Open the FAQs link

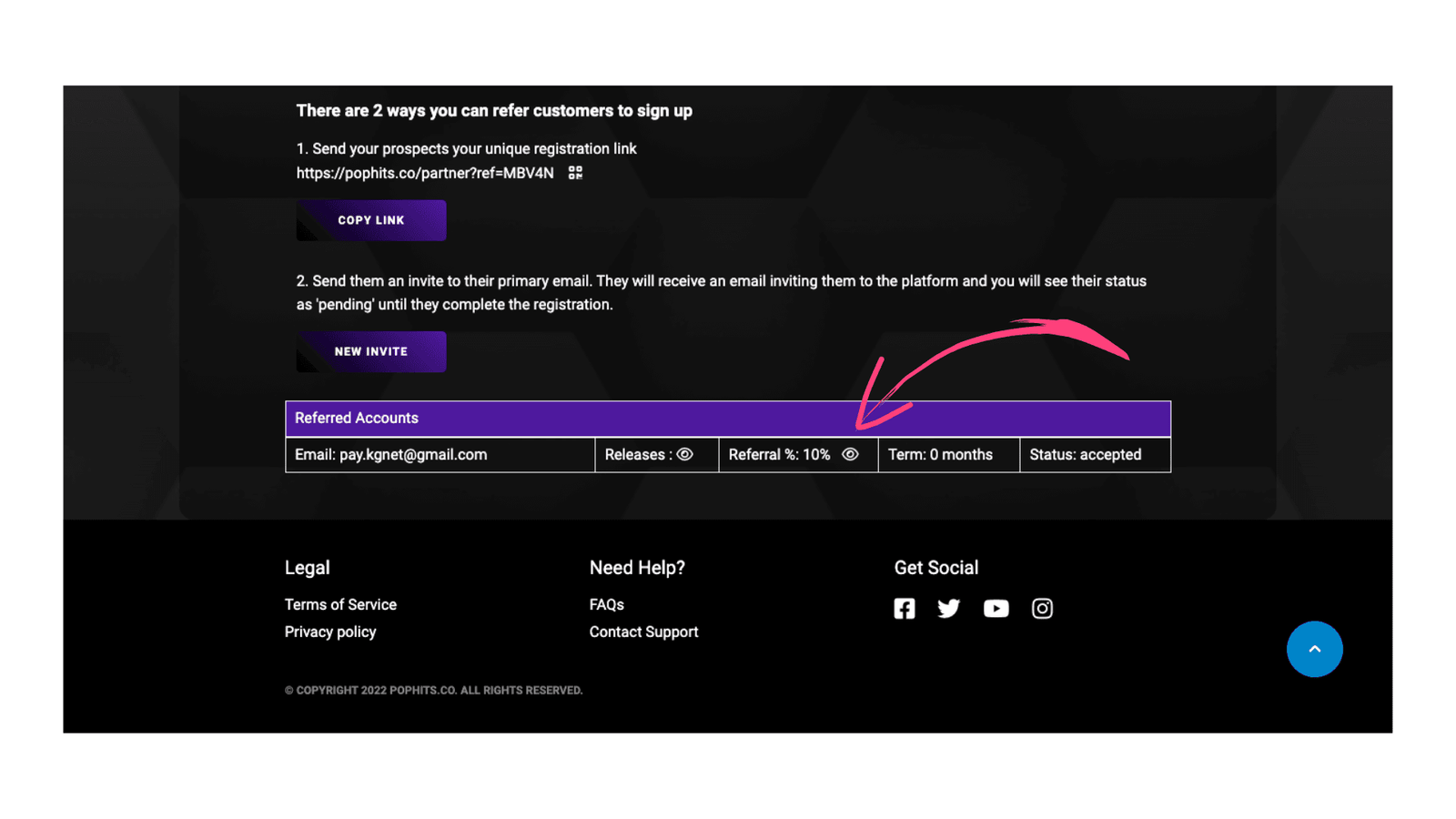click(607, 604)
